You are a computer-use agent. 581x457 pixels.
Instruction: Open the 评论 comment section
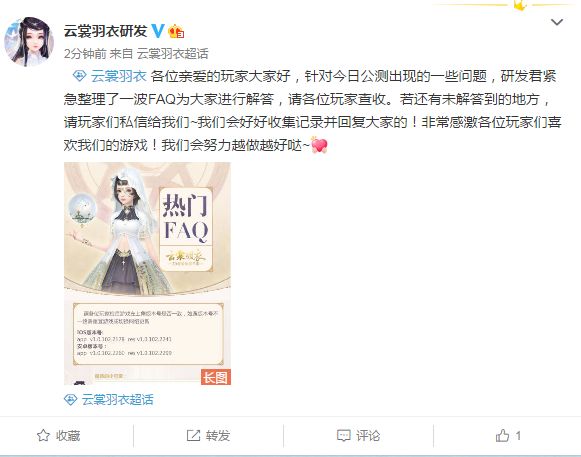[x=359, y=436]
